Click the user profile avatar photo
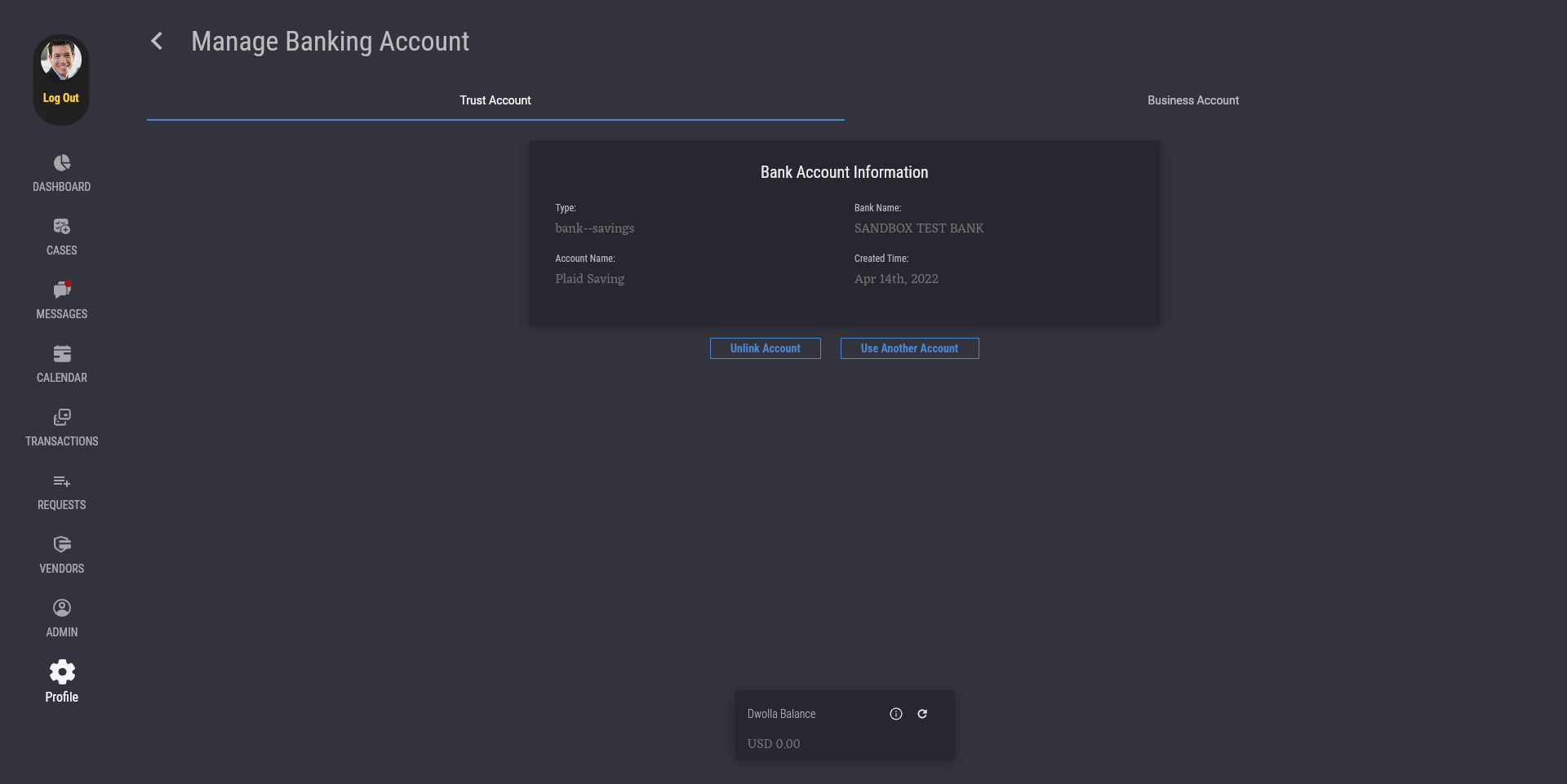Screen dimensions: 1567x784 coord(61,60)
